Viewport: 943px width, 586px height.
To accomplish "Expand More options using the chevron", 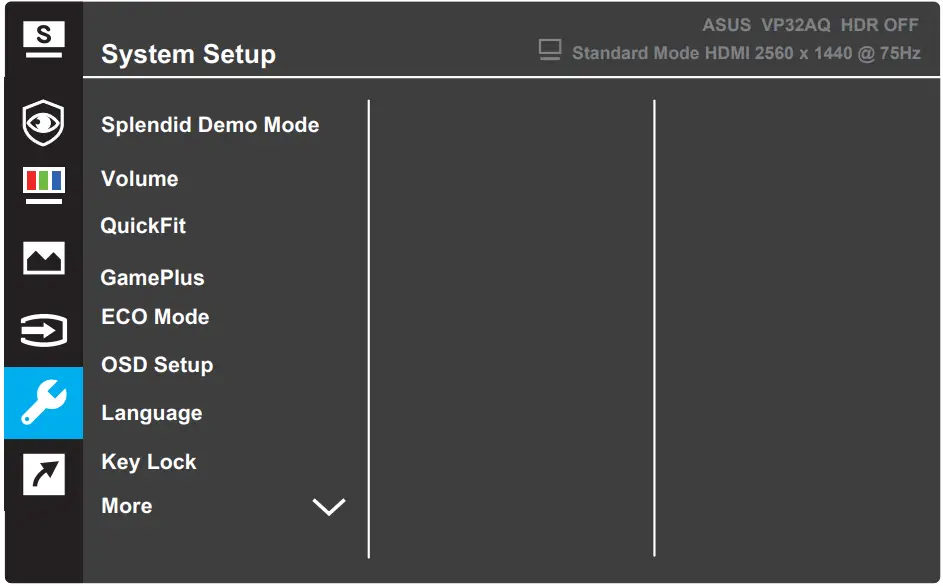I will pos(330,507).
